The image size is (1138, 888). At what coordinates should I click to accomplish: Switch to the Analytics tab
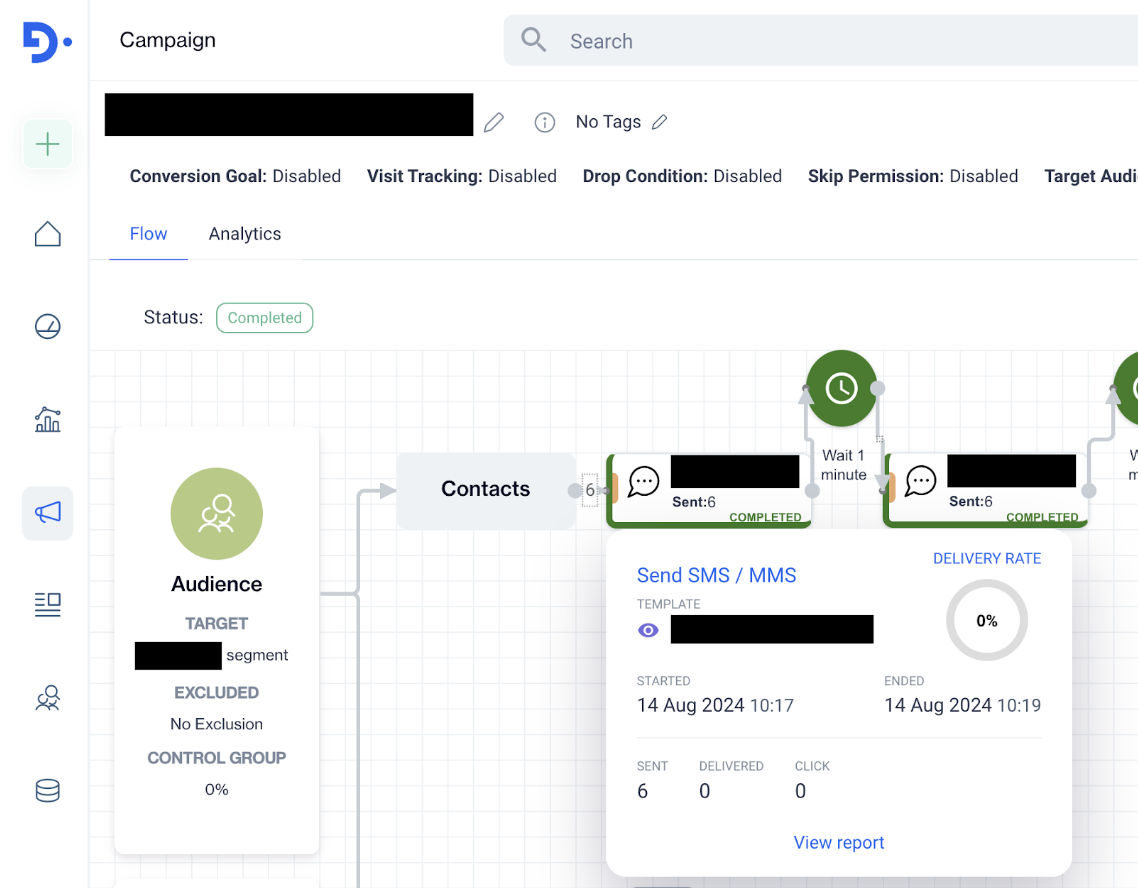tap(245, 234)
